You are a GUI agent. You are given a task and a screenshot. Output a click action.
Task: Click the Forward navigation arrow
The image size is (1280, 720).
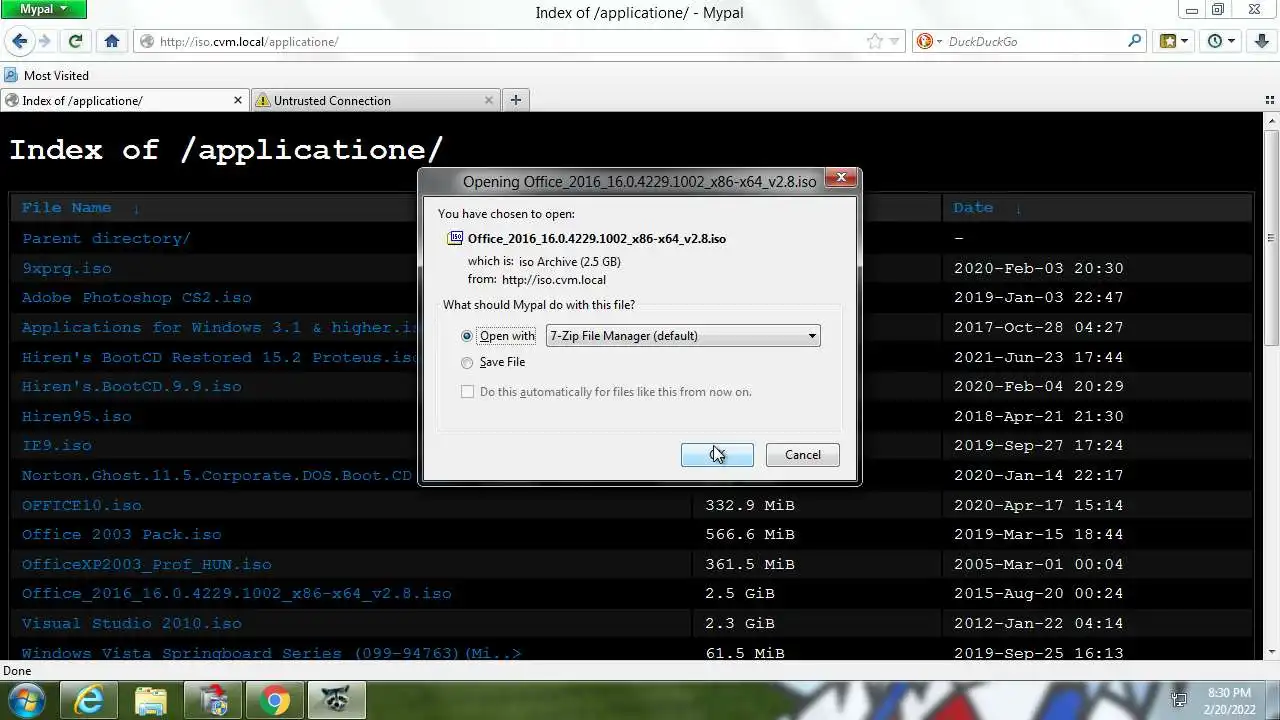44,41
